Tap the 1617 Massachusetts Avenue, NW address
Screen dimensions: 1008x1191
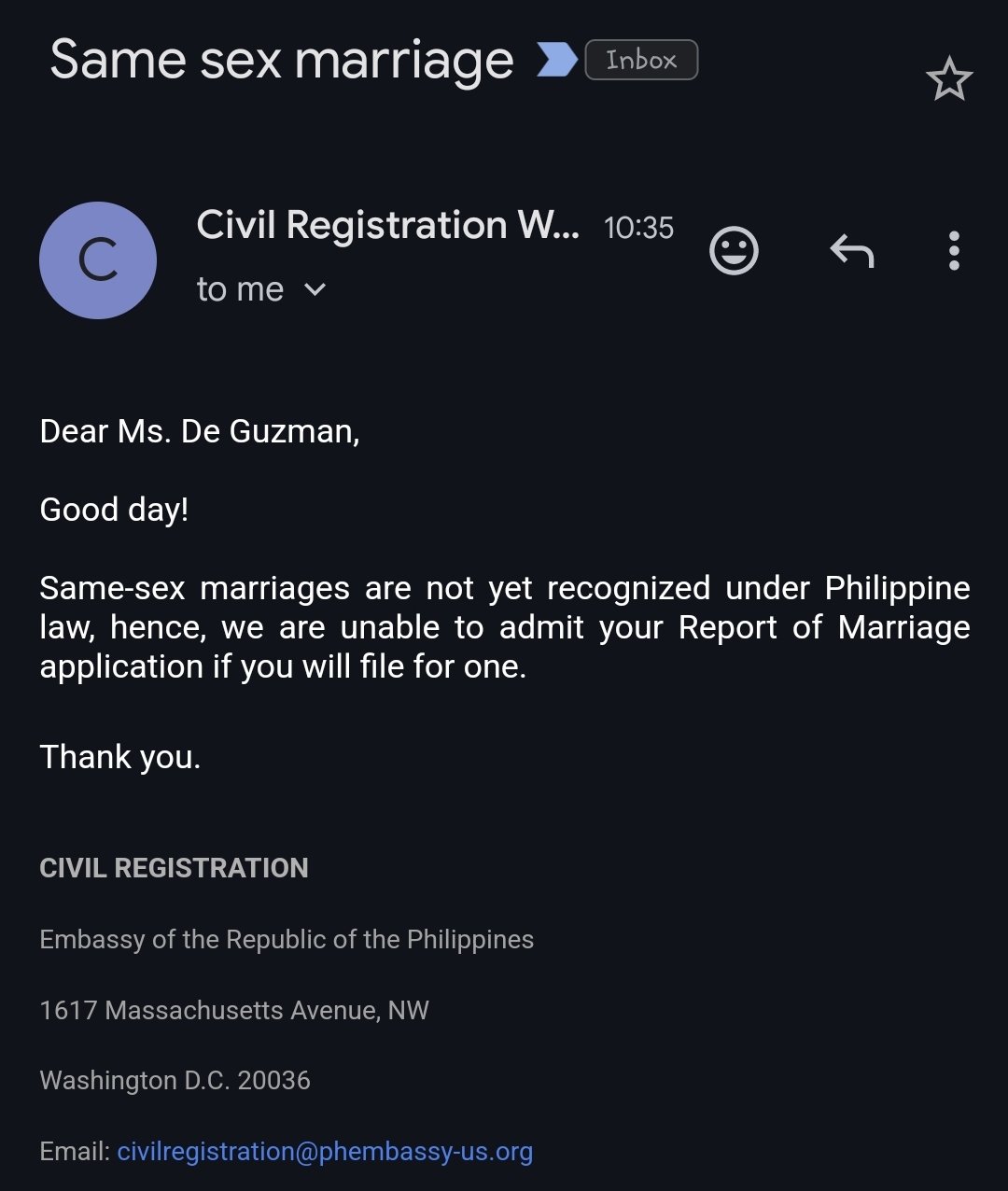click(x=234, y=1010)
